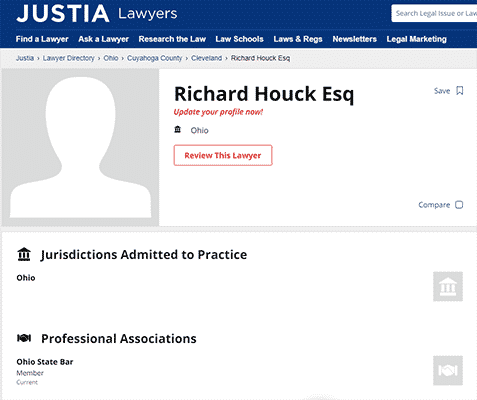Click the profile placeholder silhouette image
The image size is (477, 400).
(x=80, y=147)
